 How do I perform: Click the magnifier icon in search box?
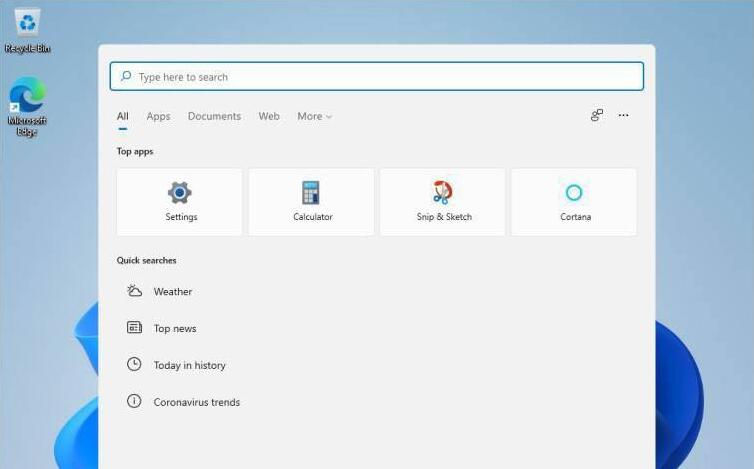click(126, 76)
